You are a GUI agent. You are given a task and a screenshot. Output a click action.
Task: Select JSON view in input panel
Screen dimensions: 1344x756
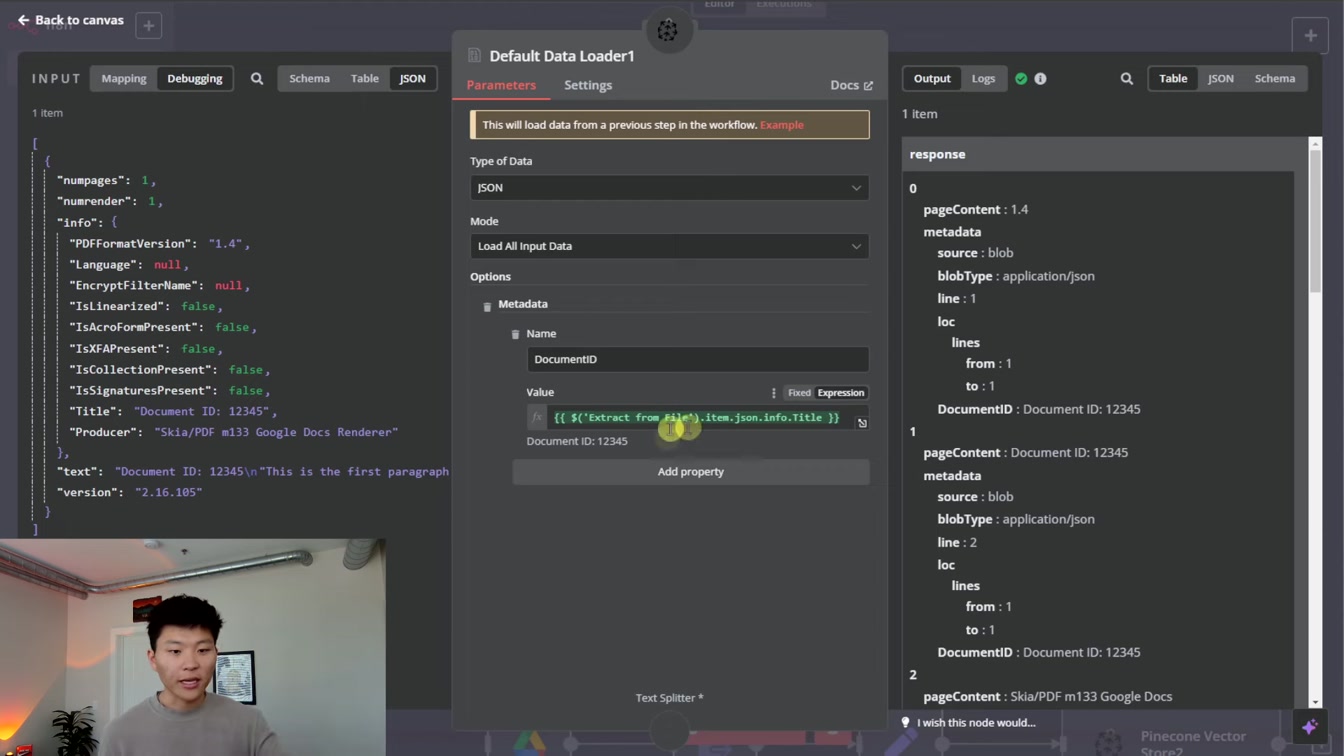point(412,78)
